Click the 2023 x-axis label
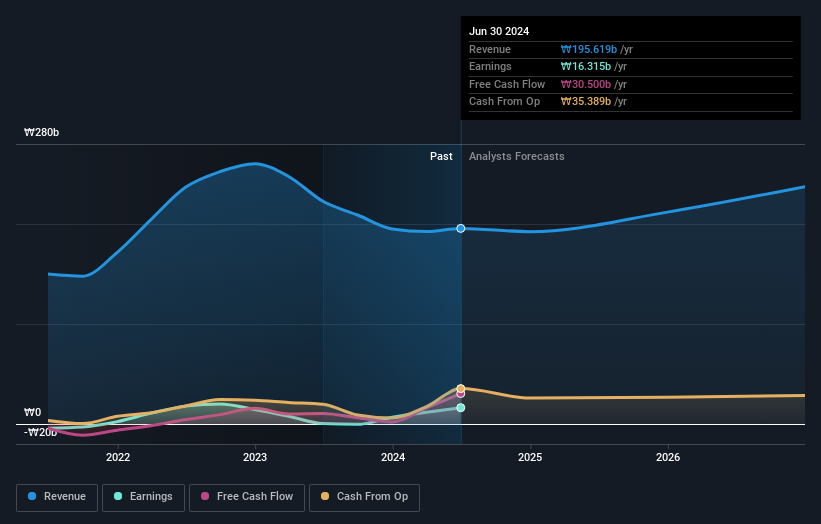The height and width of the screenshot is (524, 821). [255, 457]
